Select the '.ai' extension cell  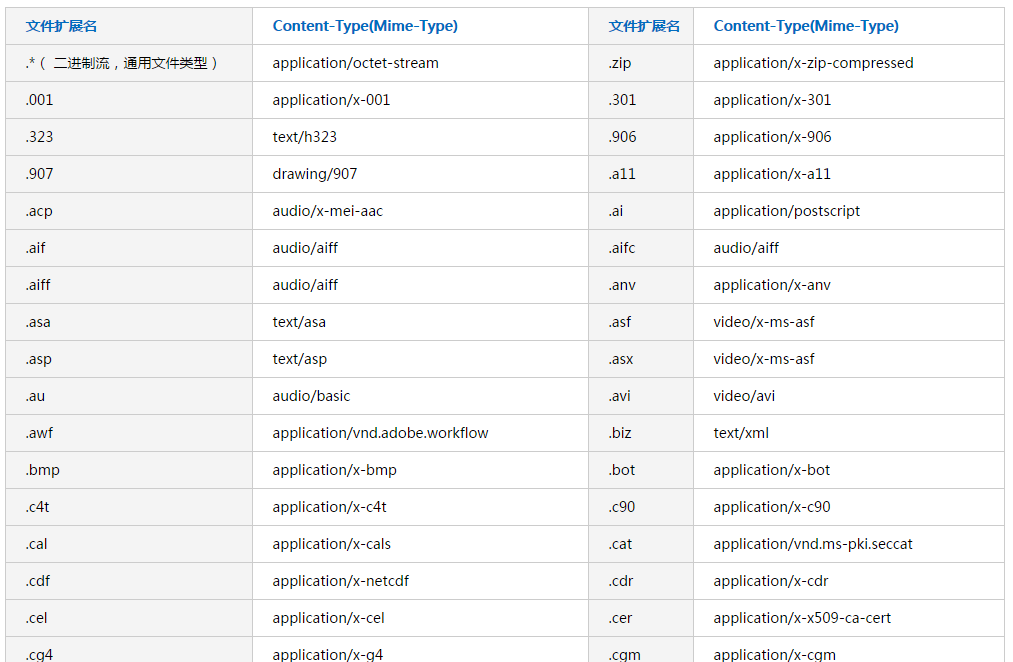pos(641,211)
